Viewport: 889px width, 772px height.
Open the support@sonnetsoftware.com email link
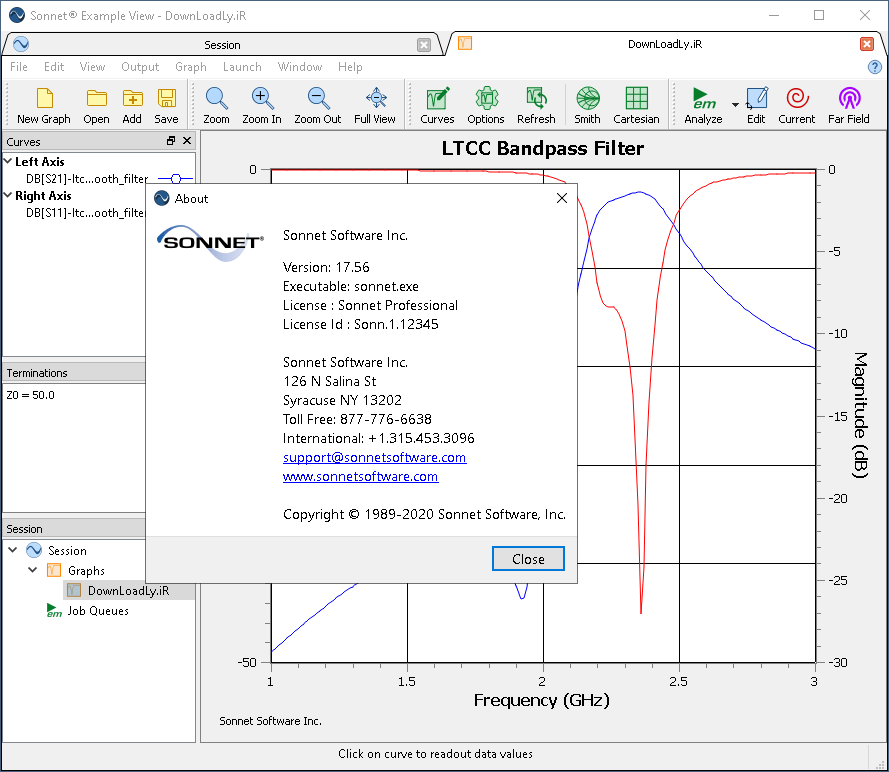374,458
